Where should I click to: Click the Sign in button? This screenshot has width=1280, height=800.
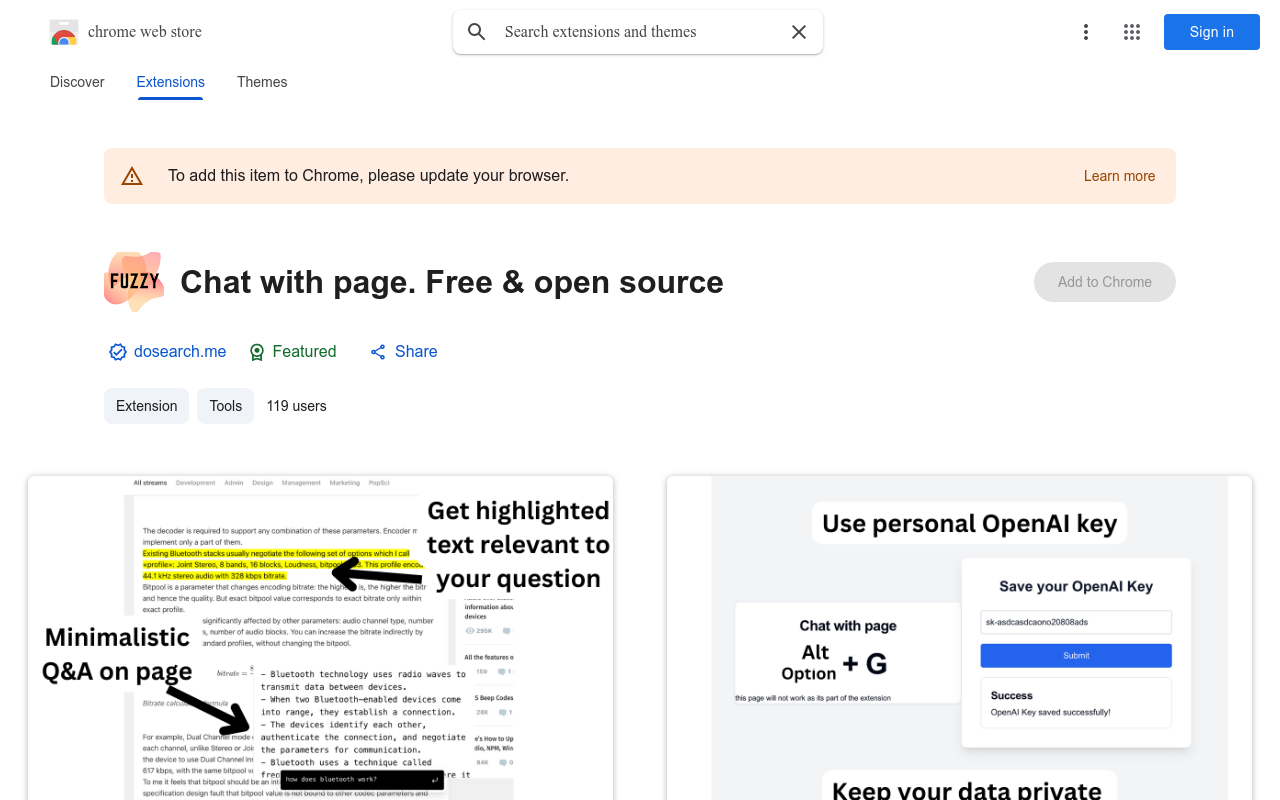1212,32
